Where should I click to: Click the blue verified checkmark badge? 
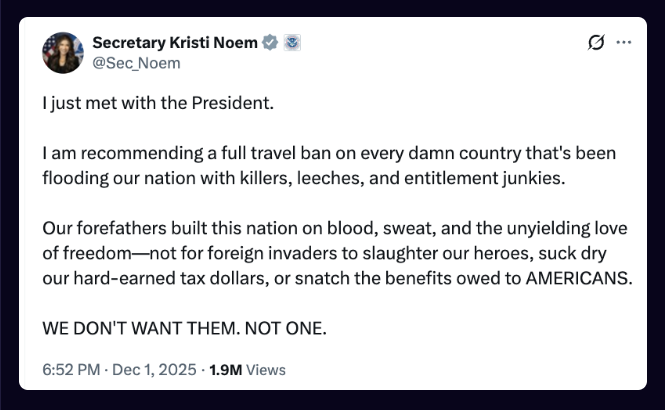[269, 42]
